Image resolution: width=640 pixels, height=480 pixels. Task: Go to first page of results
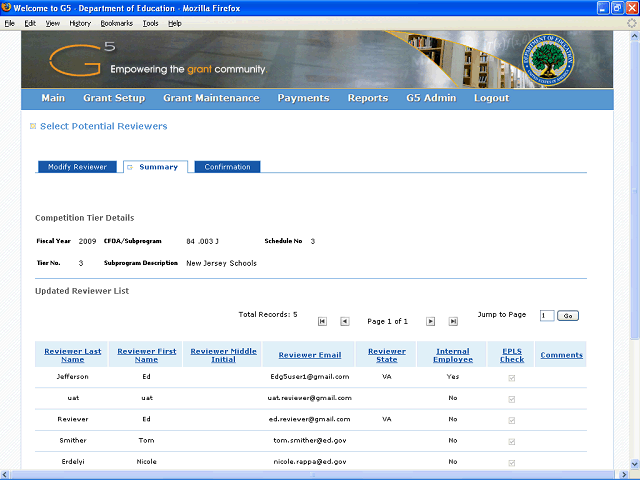tap(322, 321)
